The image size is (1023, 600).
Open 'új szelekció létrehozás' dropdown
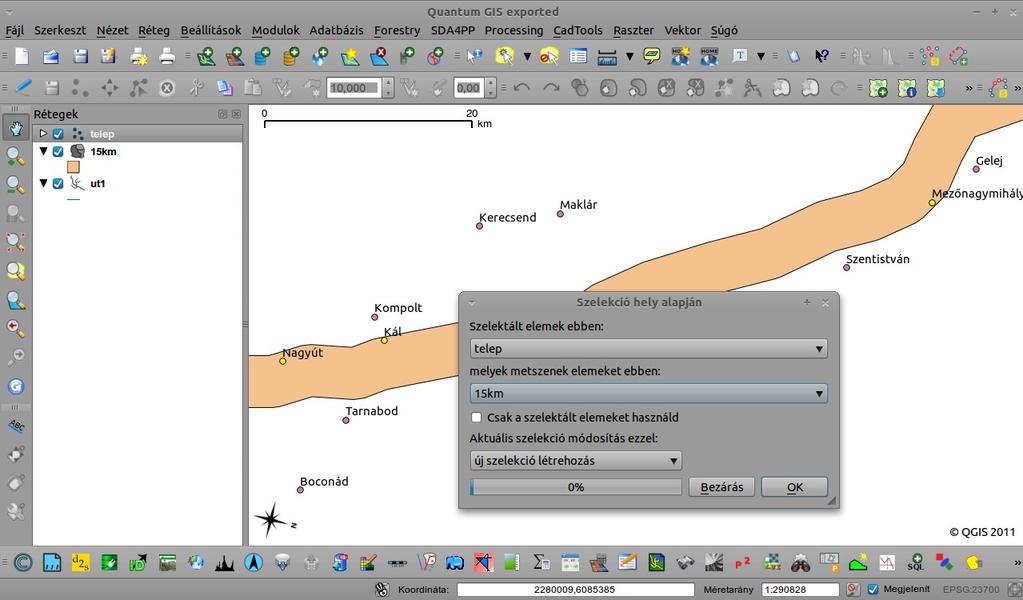tap(575, 460)
